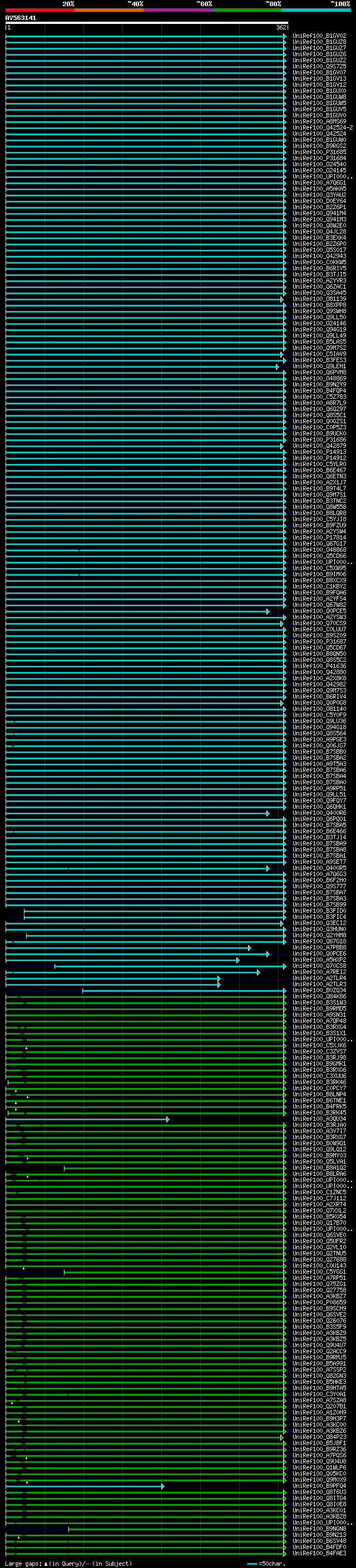This screenshot has width=356, height=1568.
Task: Select the UniRef100_A7Q6G1 label
Action: pos(319,182)
